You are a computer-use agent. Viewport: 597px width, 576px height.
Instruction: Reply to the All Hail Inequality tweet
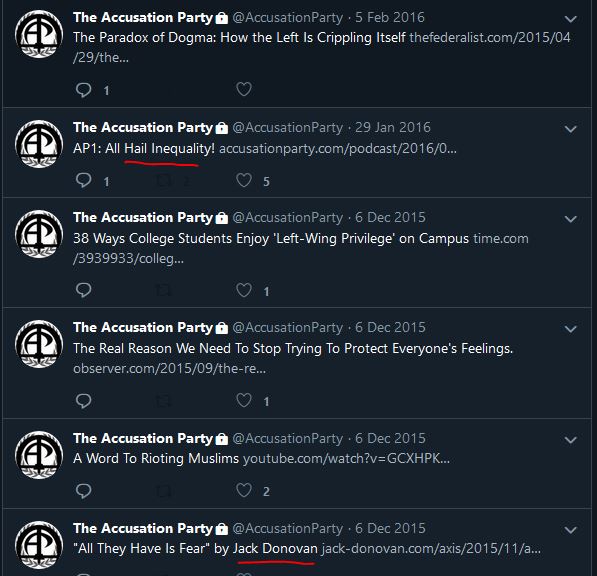point(83,180)
